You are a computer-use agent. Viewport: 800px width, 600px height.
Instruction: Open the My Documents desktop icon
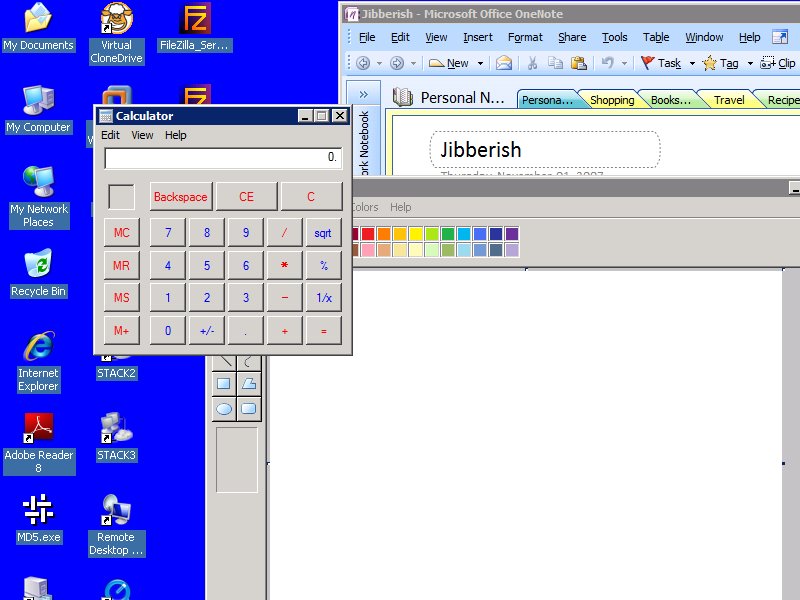[38, 27]
